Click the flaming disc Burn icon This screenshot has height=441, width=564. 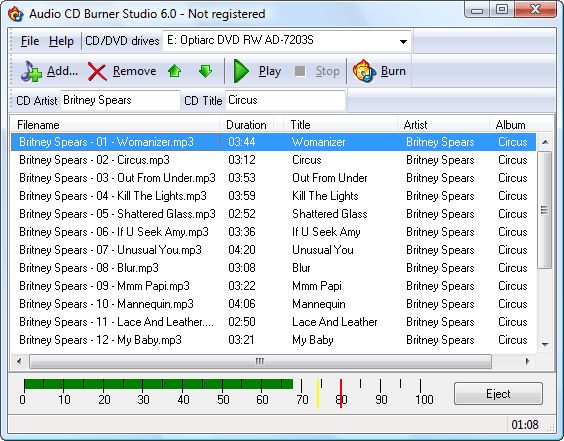364,71
